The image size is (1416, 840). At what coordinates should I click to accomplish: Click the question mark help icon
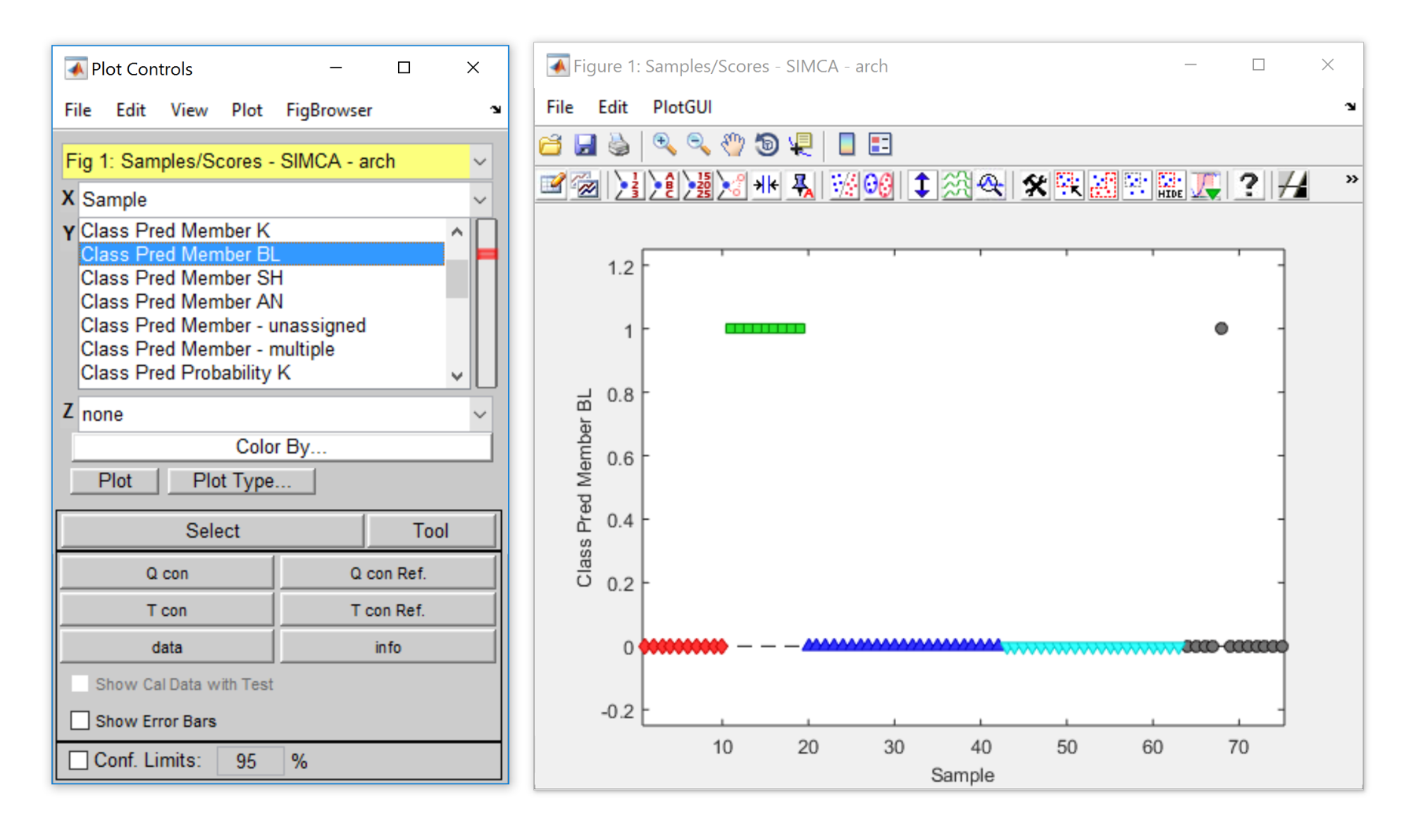tap(1248, 186)
